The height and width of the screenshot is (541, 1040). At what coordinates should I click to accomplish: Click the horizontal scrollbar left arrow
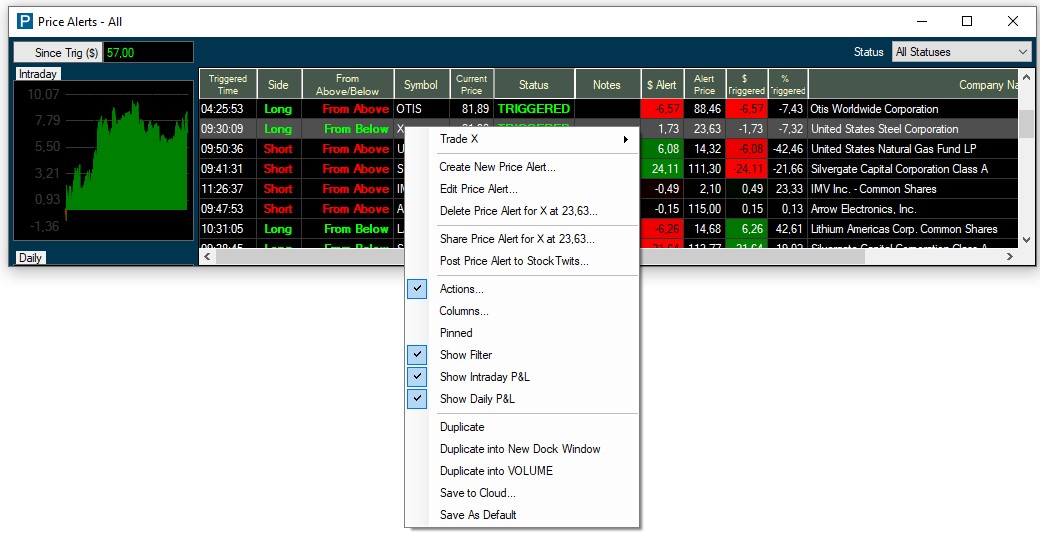207,257
